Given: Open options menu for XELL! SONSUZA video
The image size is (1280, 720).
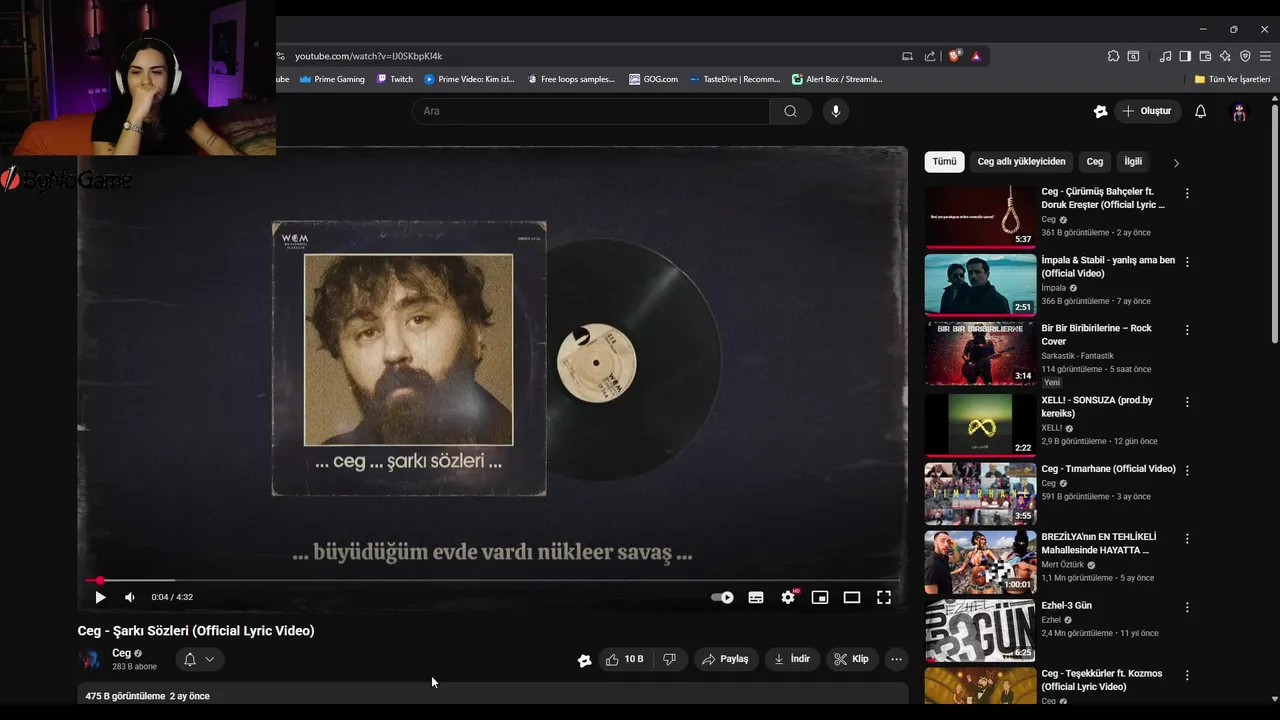Looking at the screenshot, I should 1187,402.
